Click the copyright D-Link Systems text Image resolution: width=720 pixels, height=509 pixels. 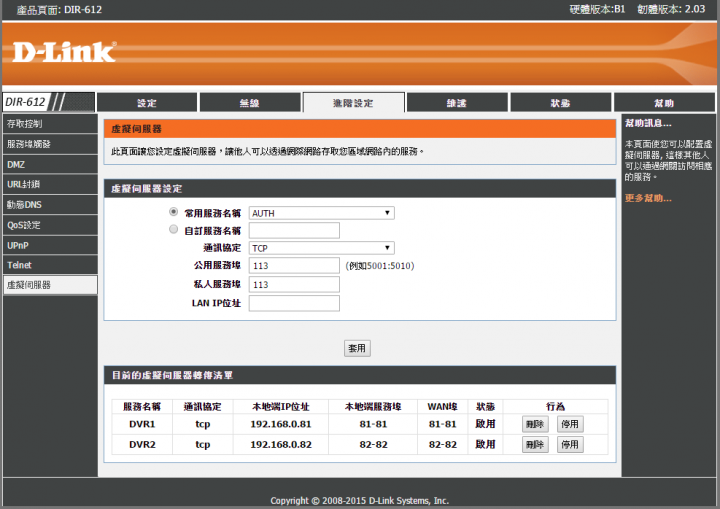[360, 500]
